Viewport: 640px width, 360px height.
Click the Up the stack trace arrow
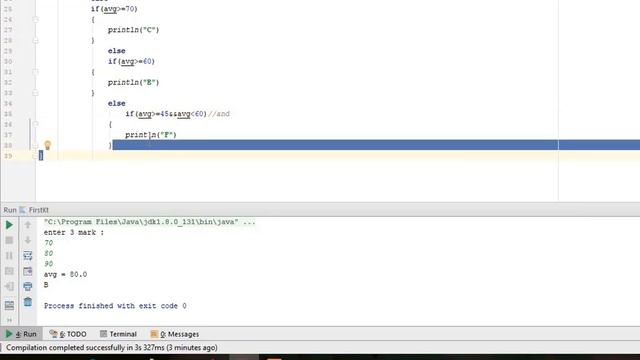pyautogui.click(x=28, y=225)
